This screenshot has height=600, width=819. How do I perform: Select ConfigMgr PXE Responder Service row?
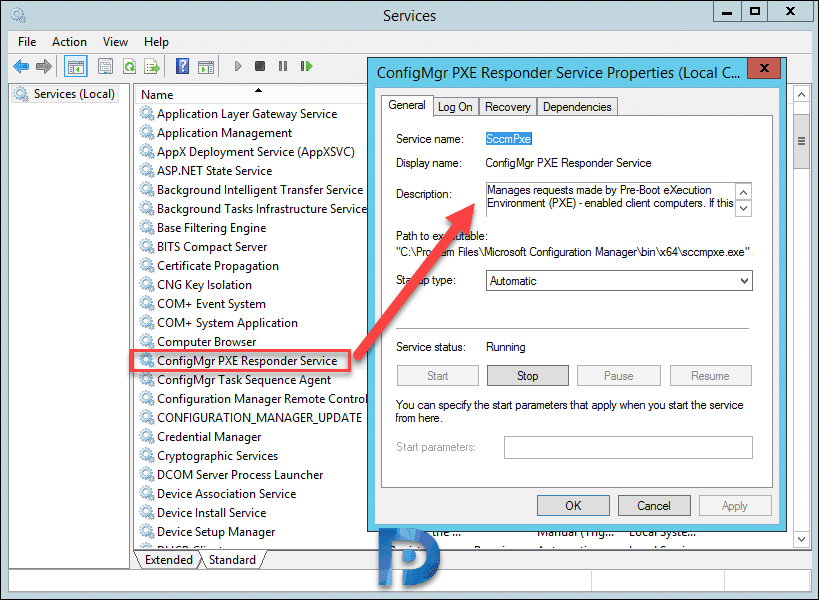click(247, 361)
